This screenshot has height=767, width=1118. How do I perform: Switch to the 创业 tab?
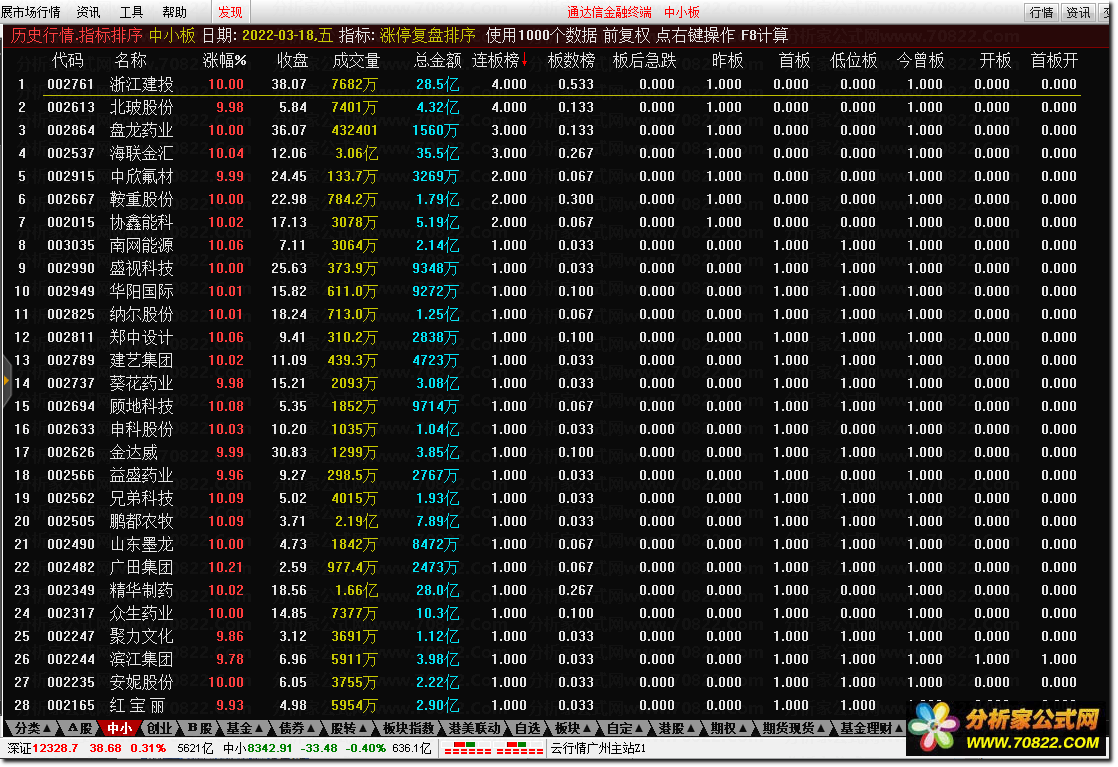coord(159,728)
